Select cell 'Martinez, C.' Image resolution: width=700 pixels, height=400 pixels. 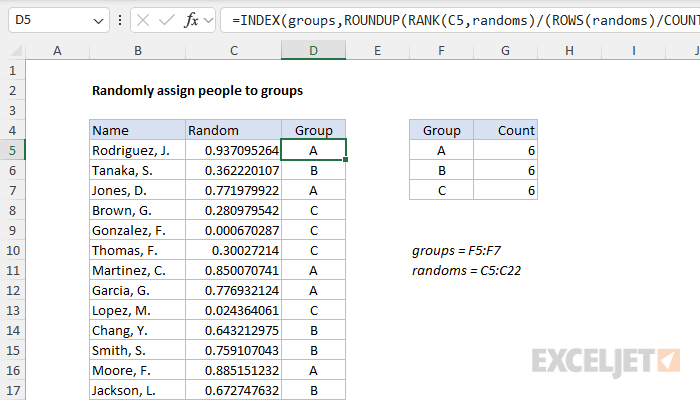pyautogui.click(x=138, y=271)
